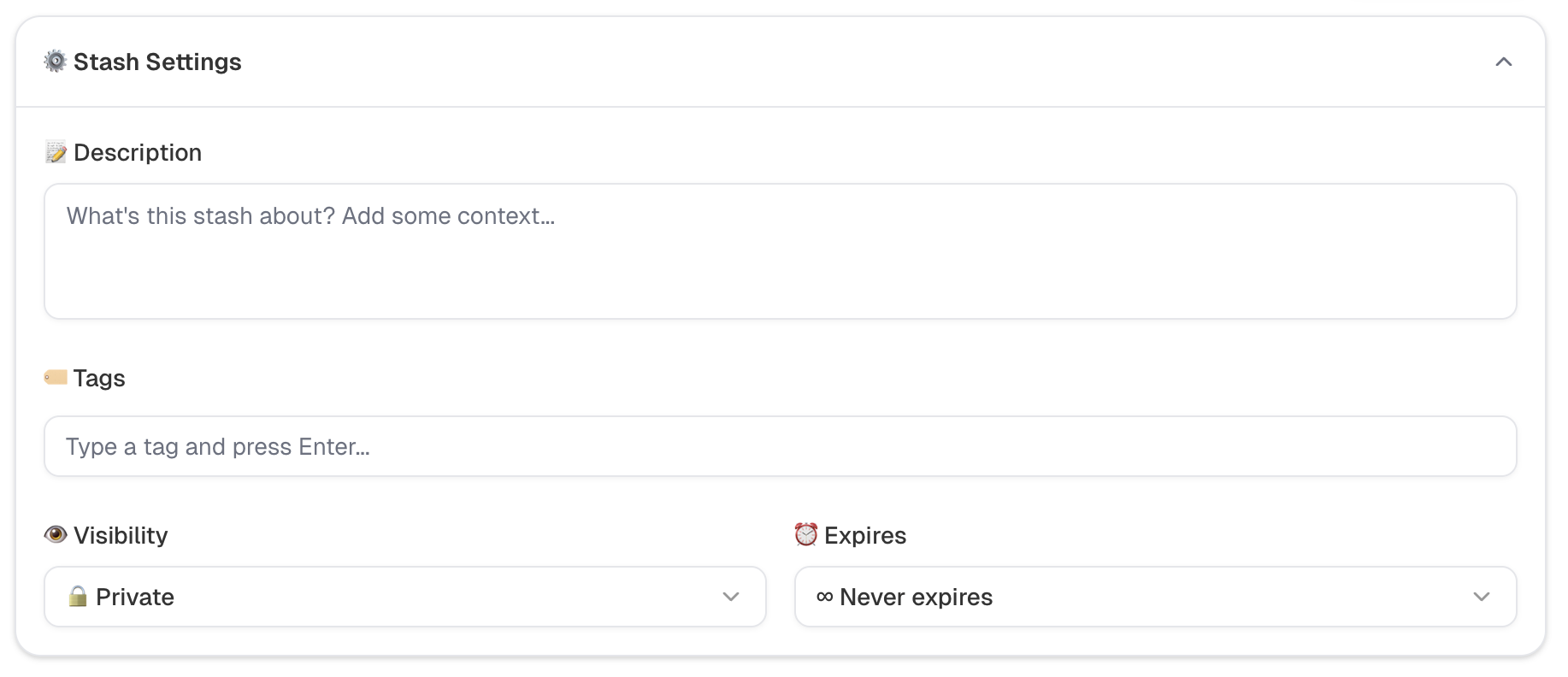Click the memo pencil icon beside Description
Screen dimensions: 1568x677
tap(56, 152)
